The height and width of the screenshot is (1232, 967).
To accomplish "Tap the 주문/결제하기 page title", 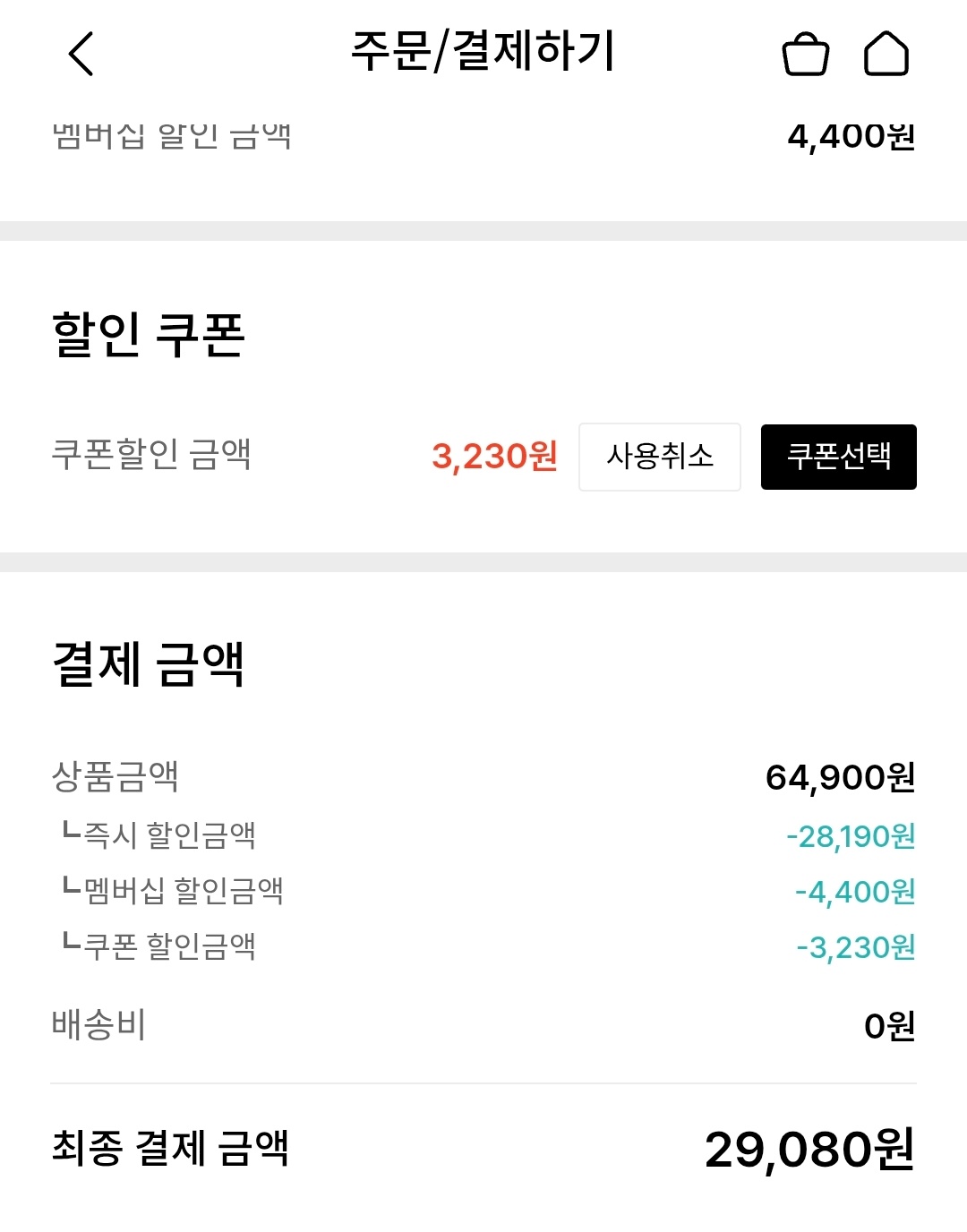I will click(x=483, y=50).
